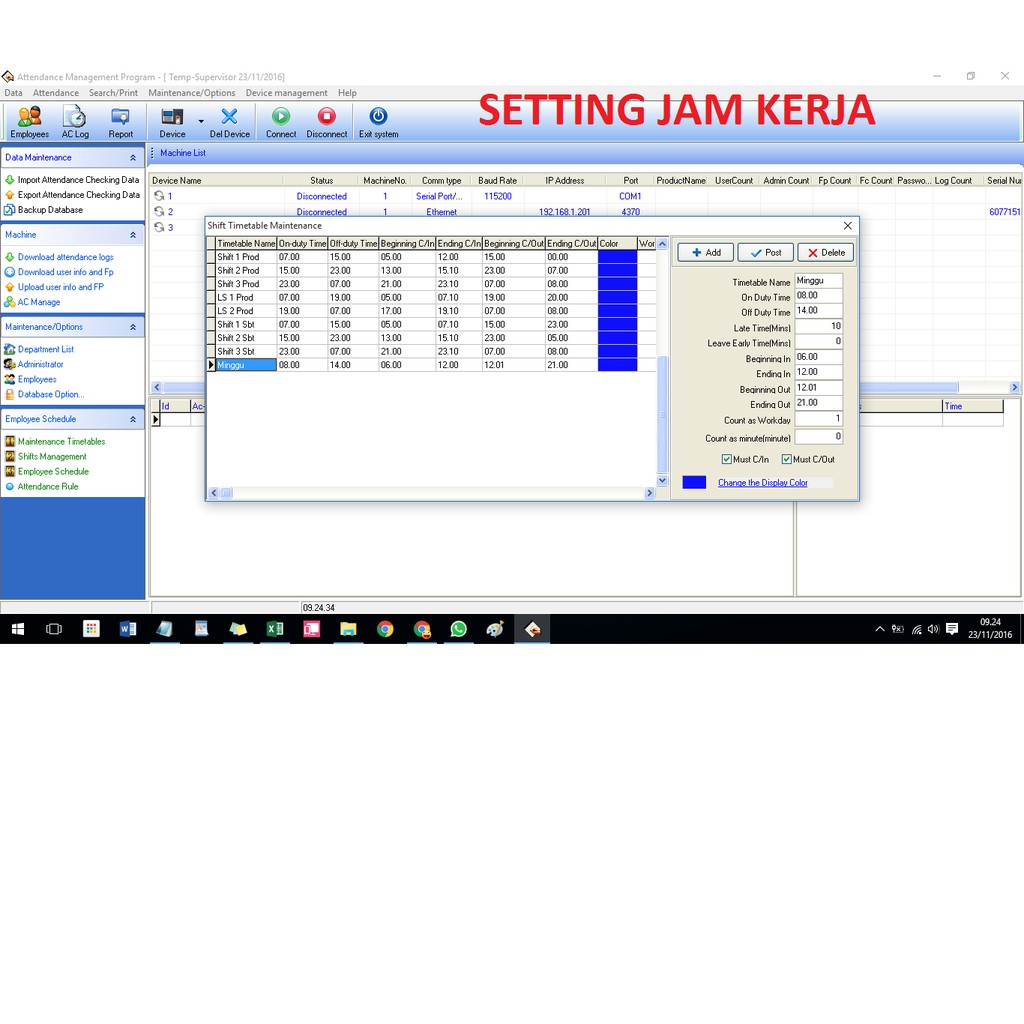
Task: Open Chrome from the Windows taskbar
Action: 385,629
